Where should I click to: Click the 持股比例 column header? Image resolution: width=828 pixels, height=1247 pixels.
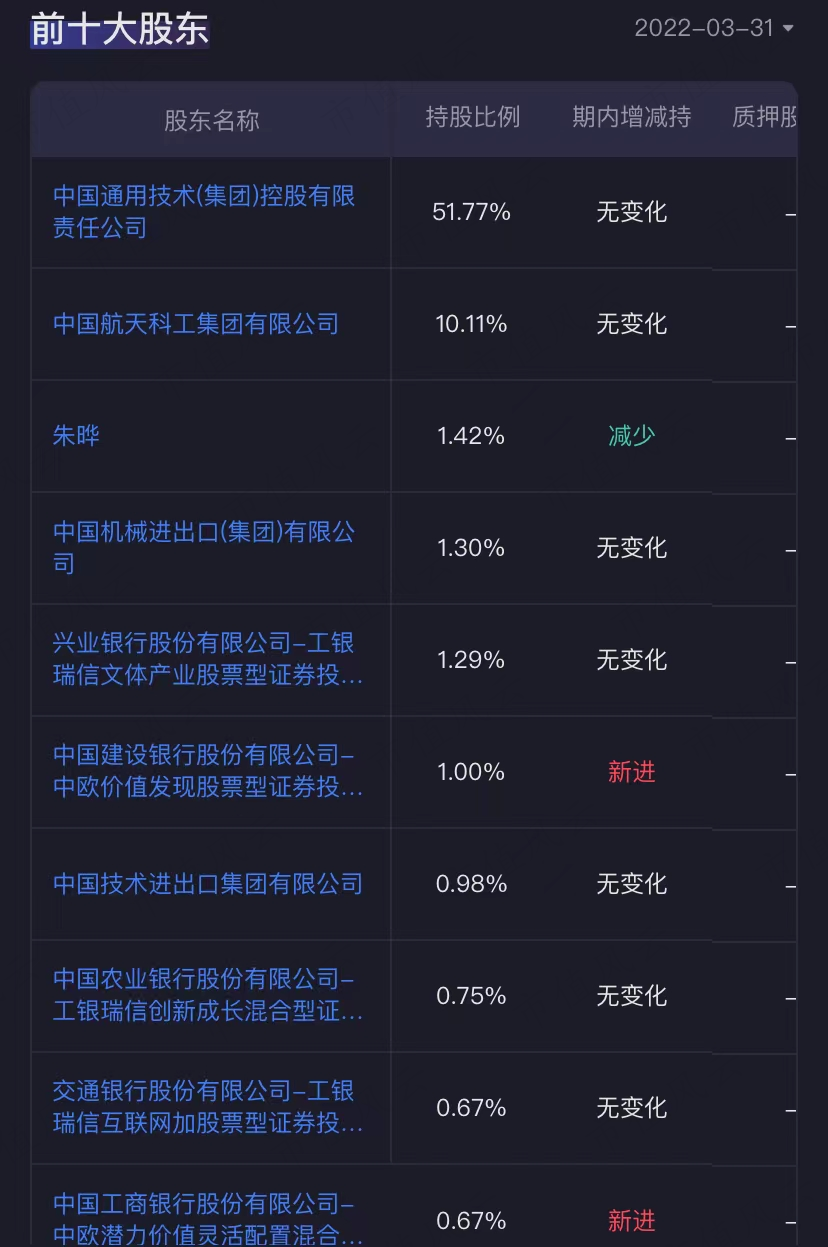pos(472,117)
